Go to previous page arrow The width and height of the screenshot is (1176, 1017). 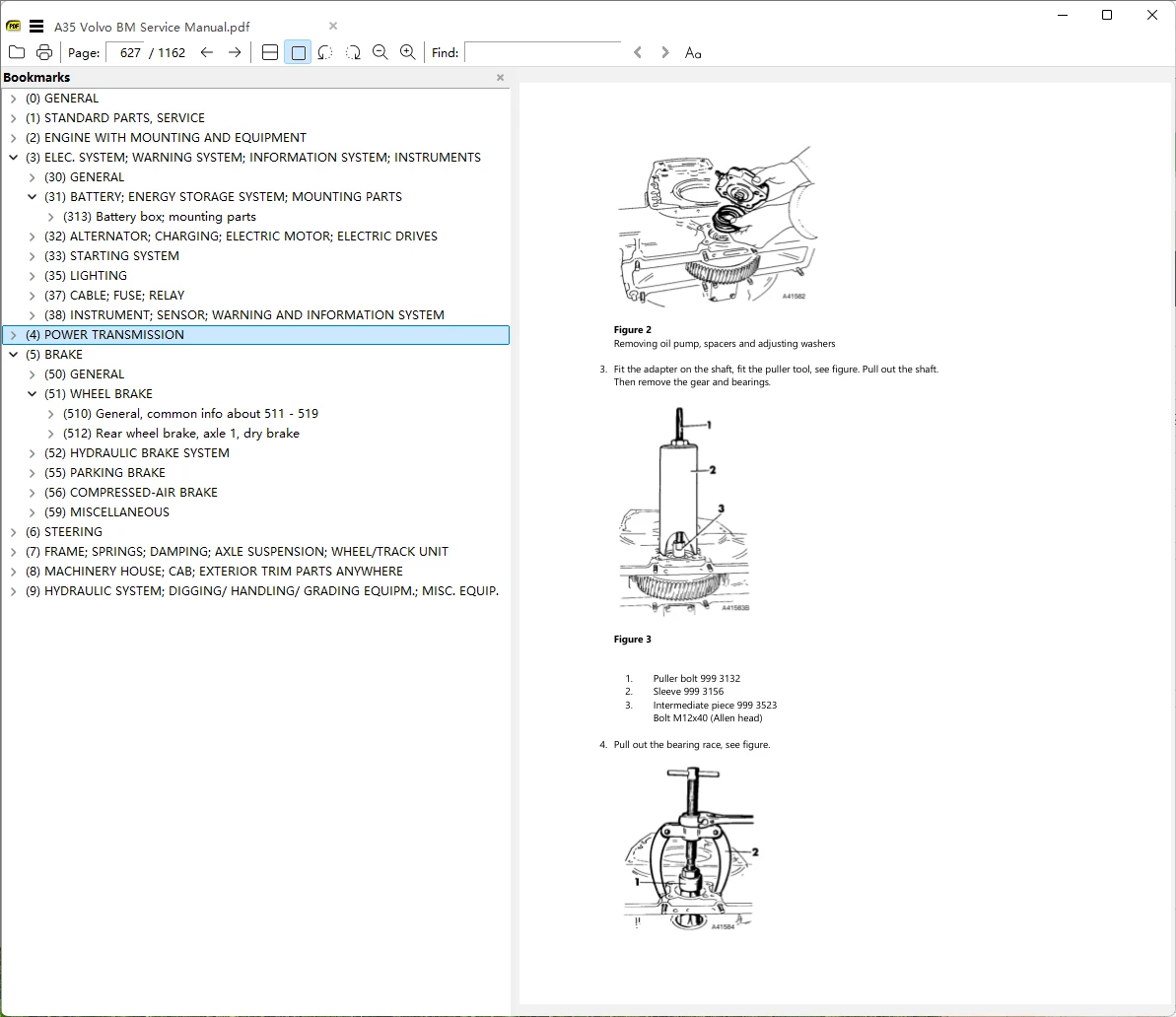pyautogui.click(x=207, y=52)
